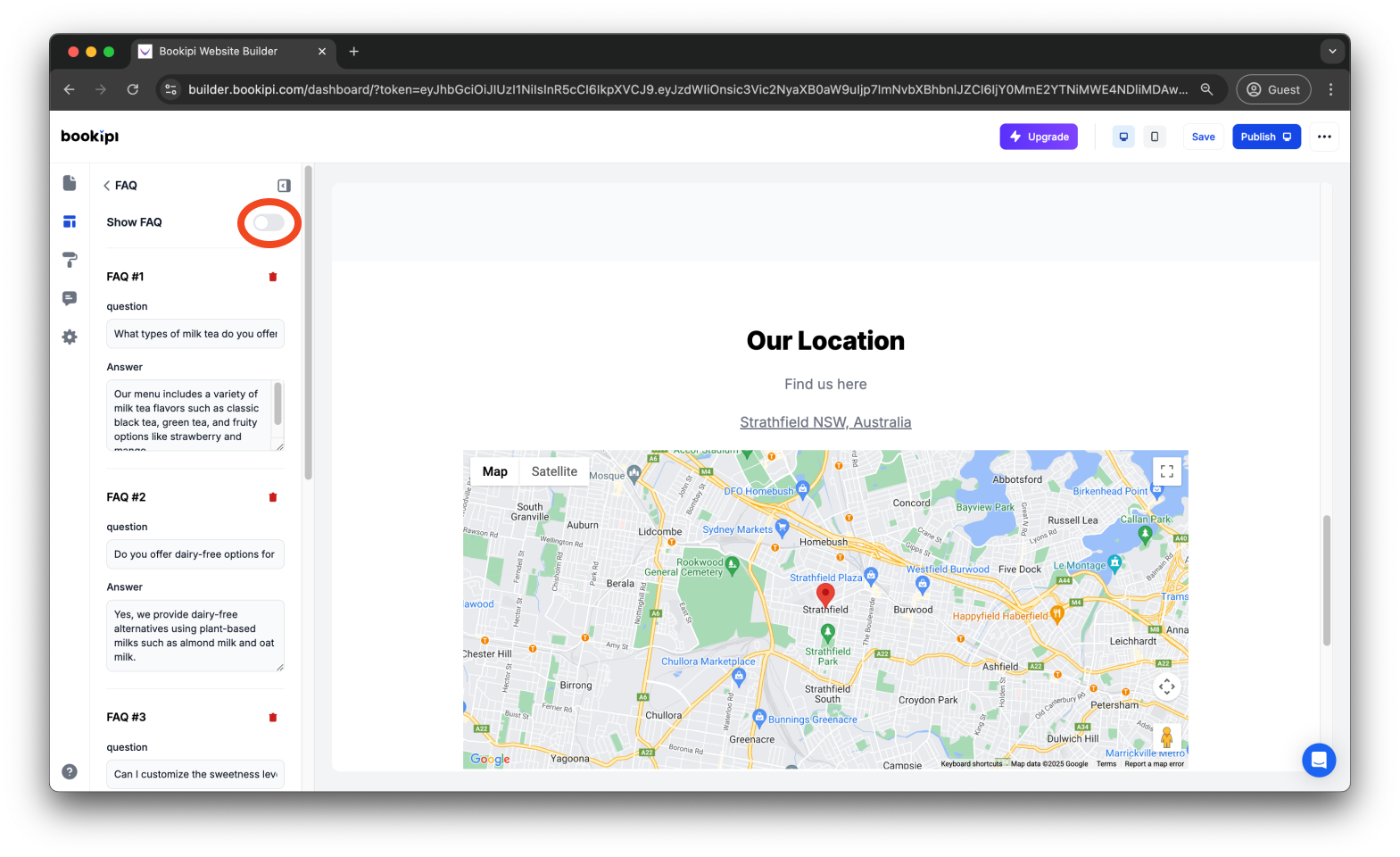Click the site information icon in address bar
1400x857 pixels.
(171, 89)
